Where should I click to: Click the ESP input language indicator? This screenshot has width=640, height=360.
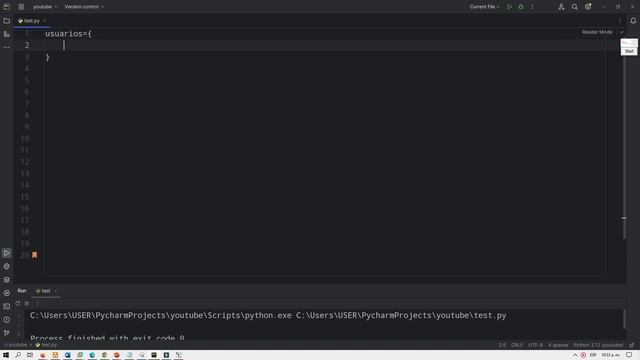pos(593,355)
